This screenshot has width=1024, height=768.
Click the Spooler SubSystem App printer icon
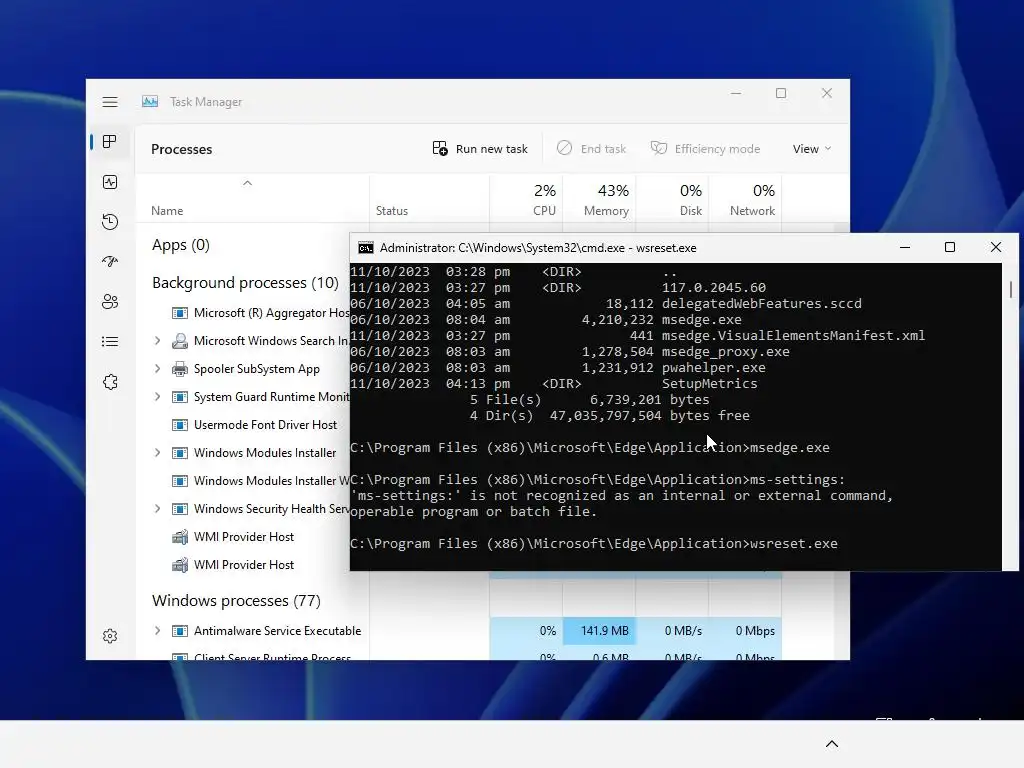tap(180, 369)
